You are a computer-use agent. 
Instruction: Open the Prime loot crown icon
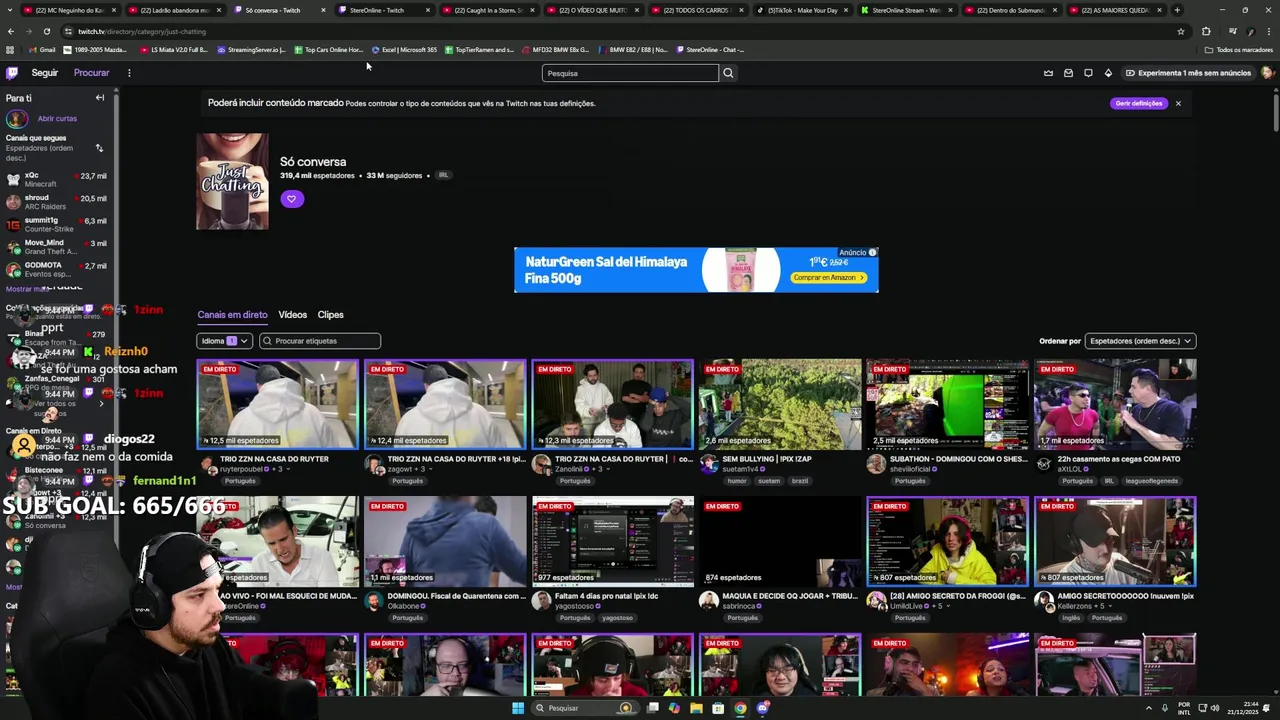[x=1048, y=73]
